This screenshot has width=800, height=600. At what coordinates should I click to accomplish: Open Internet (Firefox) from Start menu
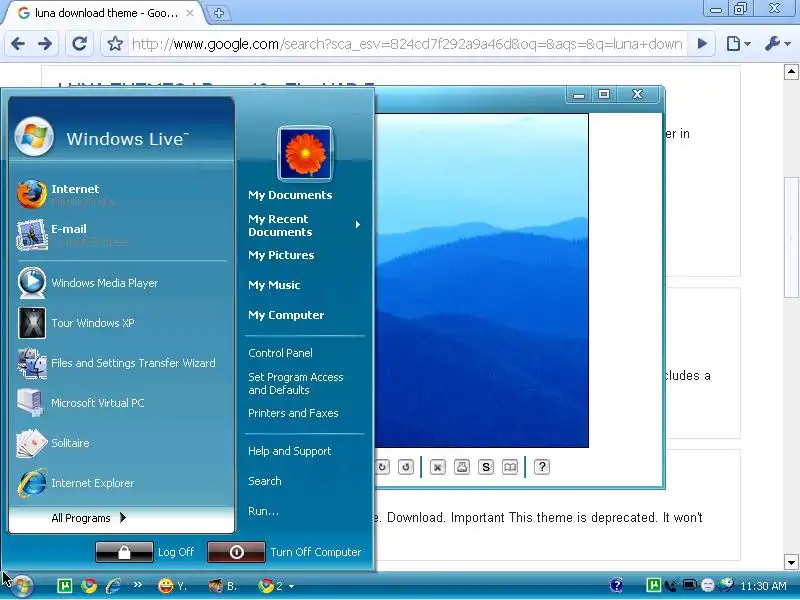(x=121, y=194)
